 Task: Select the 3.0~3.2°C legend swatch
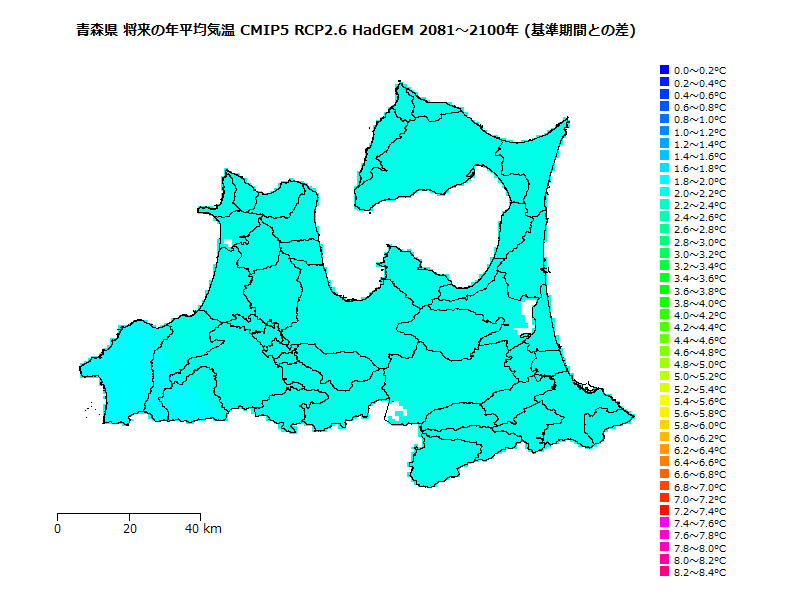[664, 254]
